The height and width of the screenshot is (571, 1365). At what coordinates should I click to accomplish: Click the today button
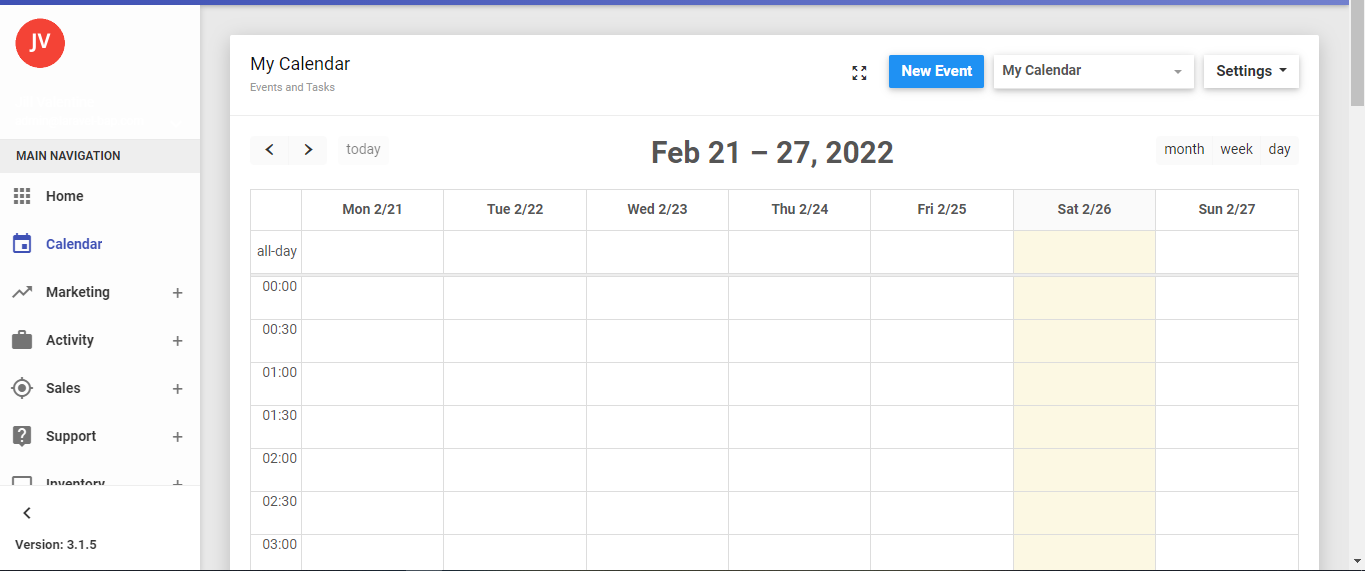click(x=363, y=149)
